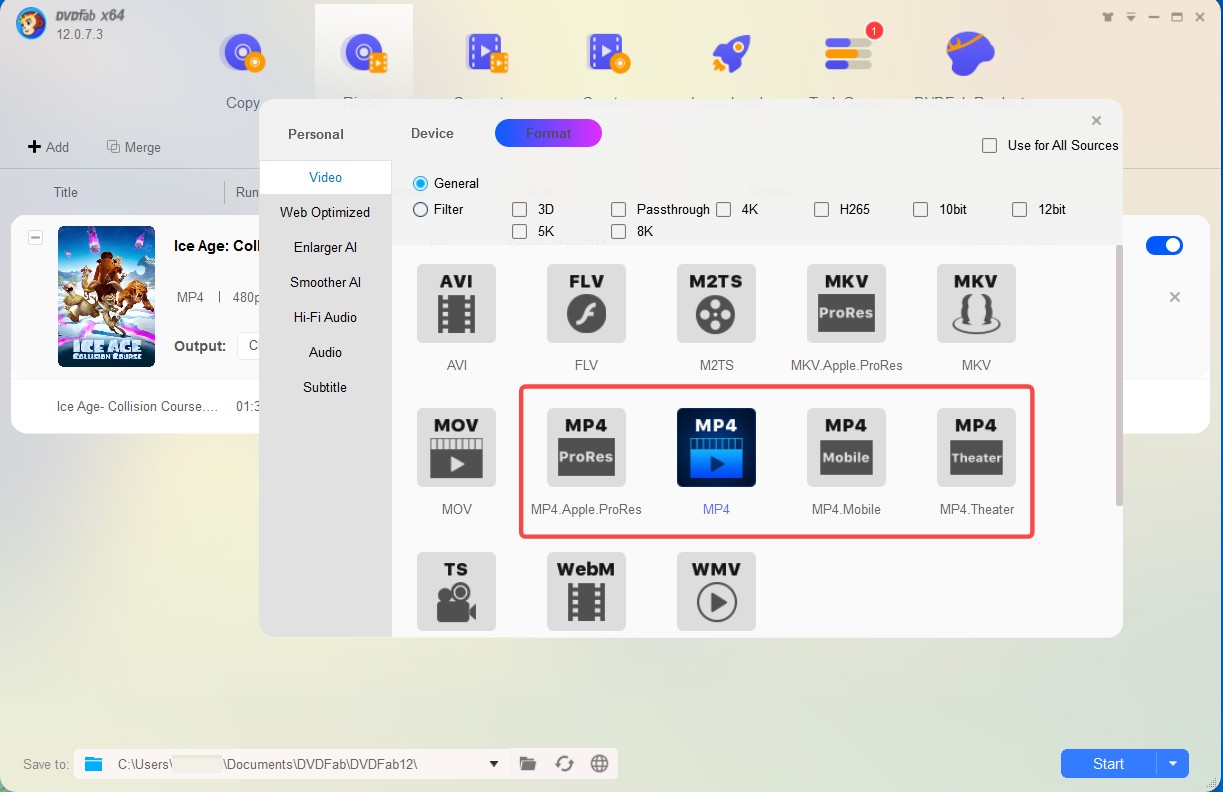Check the 3D filter checkbox

click(x=520, y=210)
